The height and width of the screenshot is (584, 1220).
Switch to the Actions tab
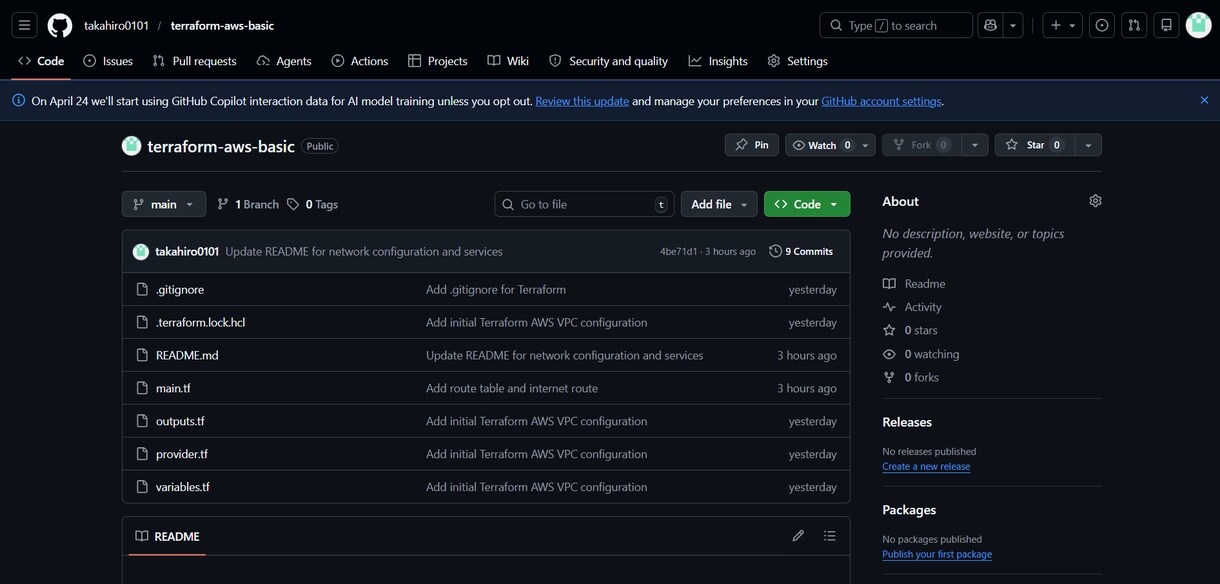click(359, 61)
